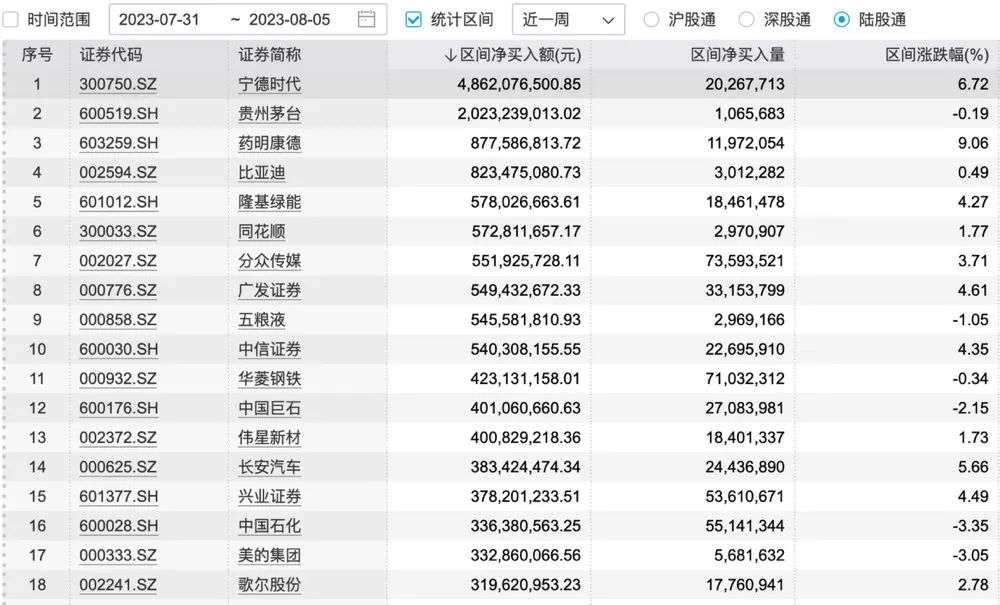Select the 深股通 radio button
This screenshot has width=1000, height=605.
pos(746,20)
